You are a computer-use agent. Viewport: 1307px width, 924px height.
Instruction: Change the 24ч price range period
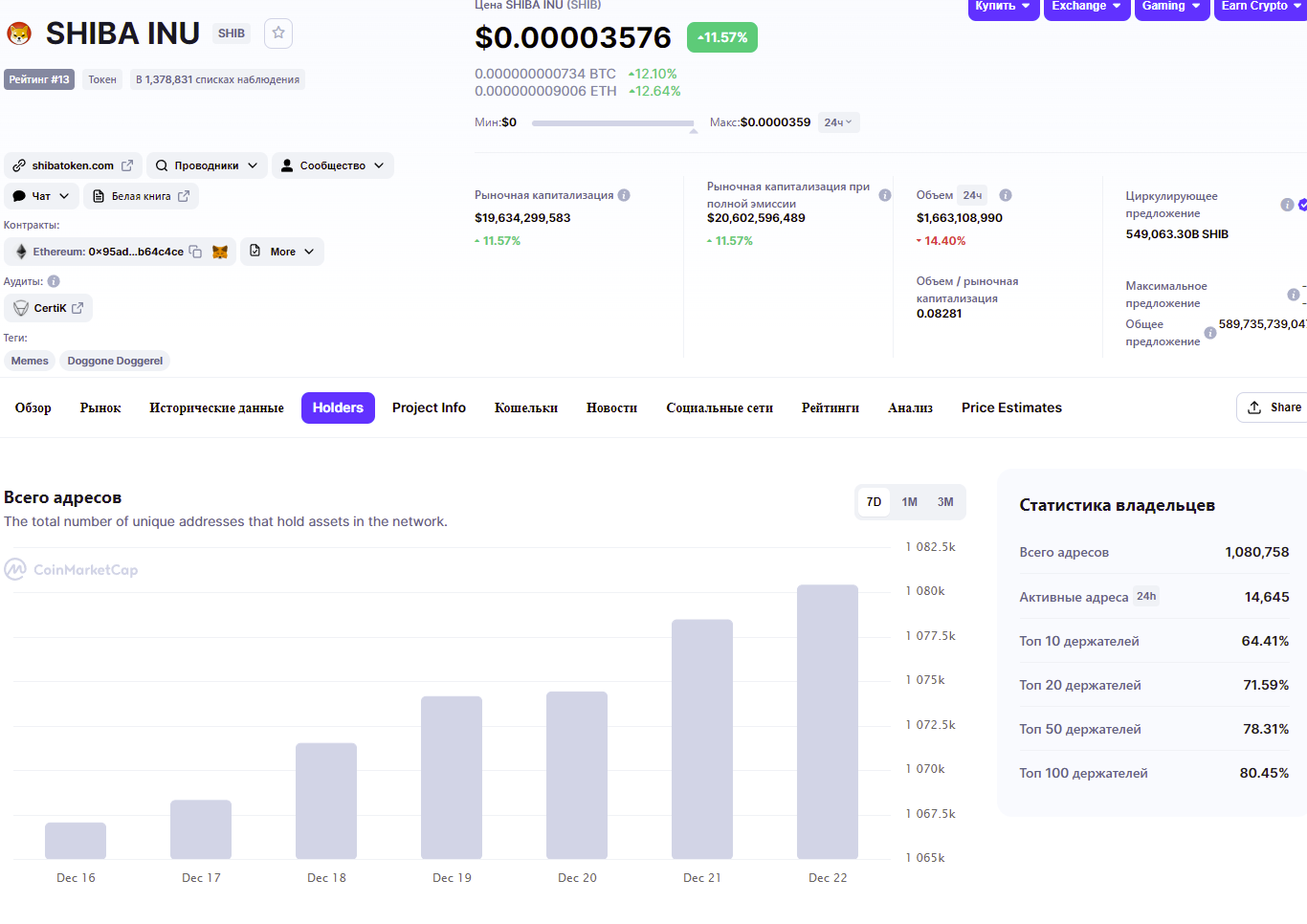[838, 122]
